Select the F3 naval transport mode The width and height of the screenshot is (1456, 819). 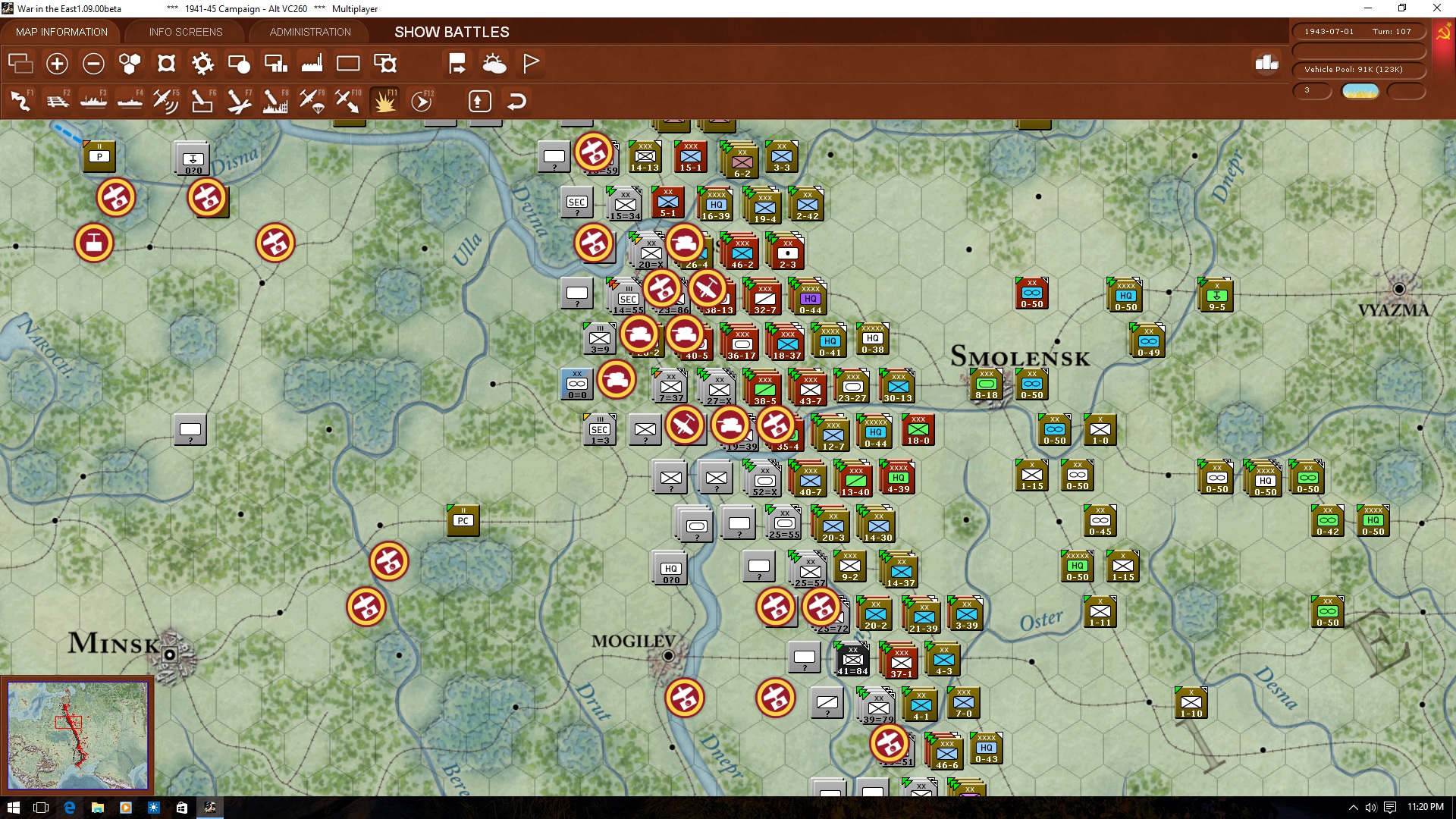(94, 101)
